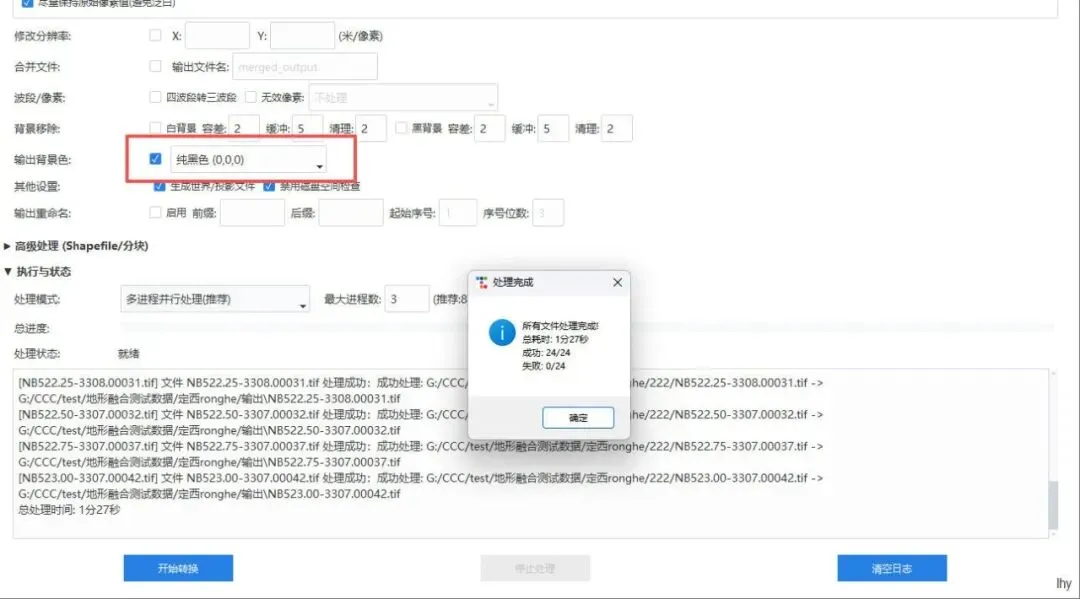This screenshot has height=599, width=1080.
Task: Confirm the dialog with the 确定 button
Action: pyautogui.click(x=578, y=418)
